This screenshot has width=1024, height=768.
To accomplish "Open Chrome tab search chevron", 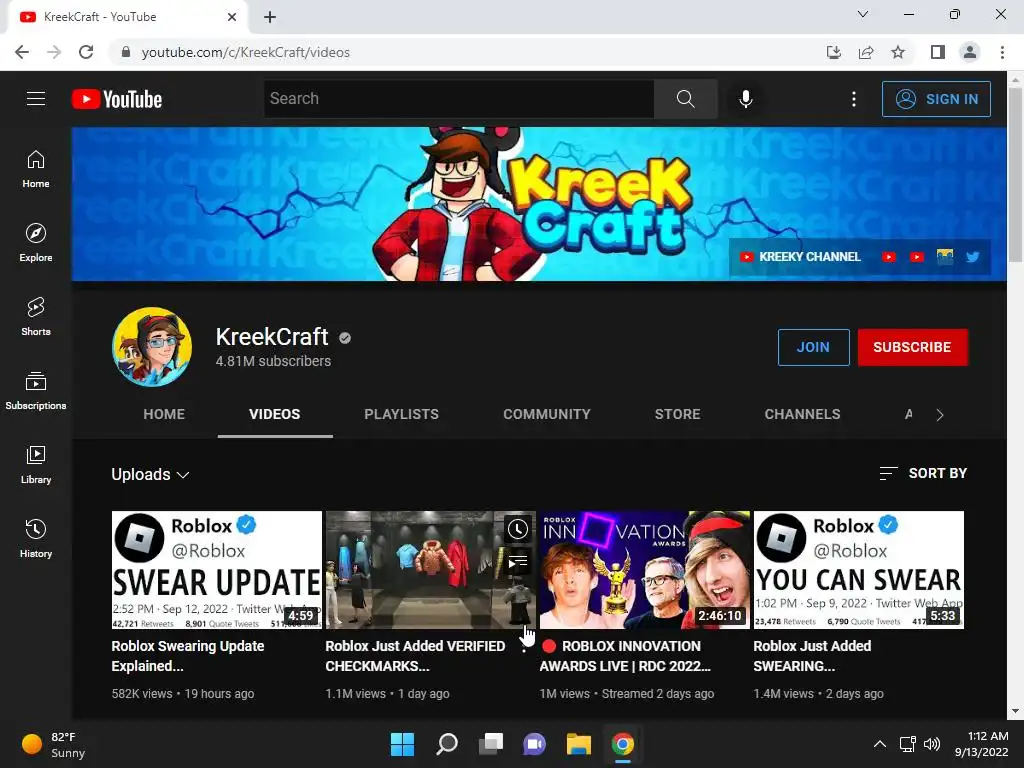I will (x=863, y=14).
